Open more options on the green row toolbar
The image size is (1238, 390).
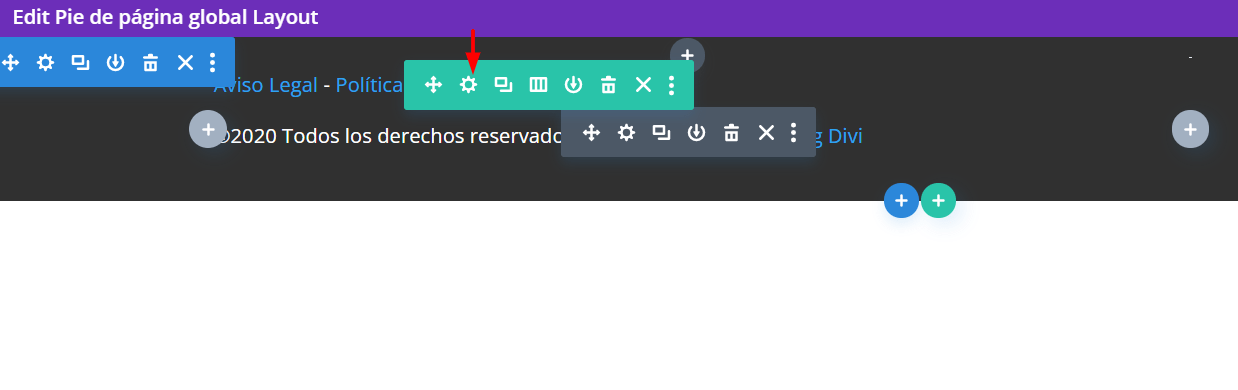671,85
